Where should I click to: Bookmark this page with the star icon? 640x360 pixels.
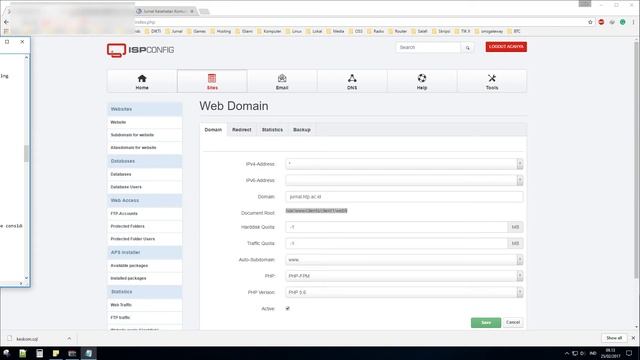[590, 22]
